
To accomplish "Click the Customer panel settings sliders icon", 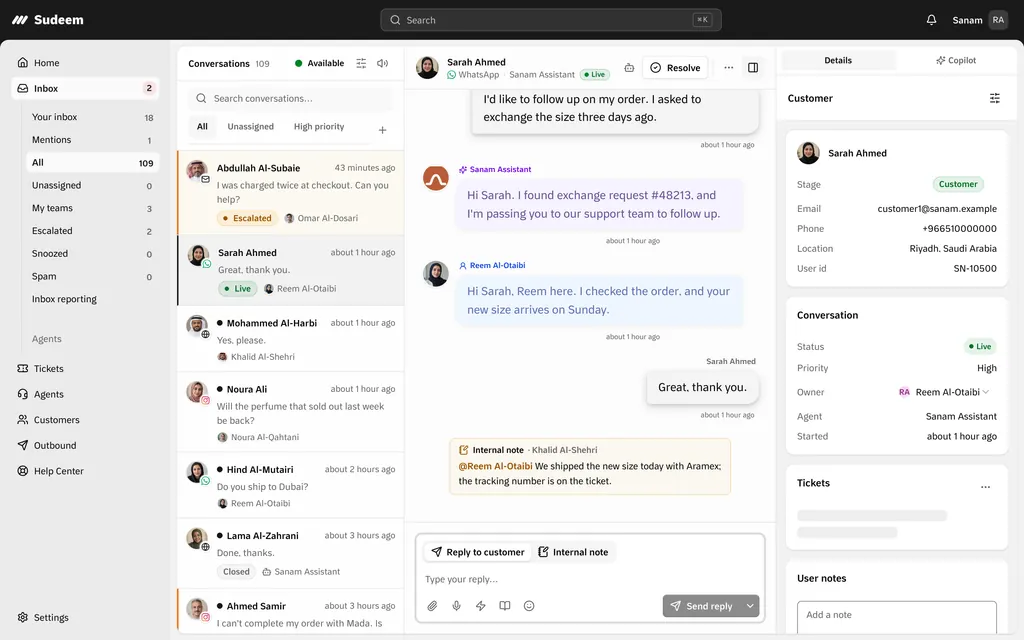I will pos(995,98).
